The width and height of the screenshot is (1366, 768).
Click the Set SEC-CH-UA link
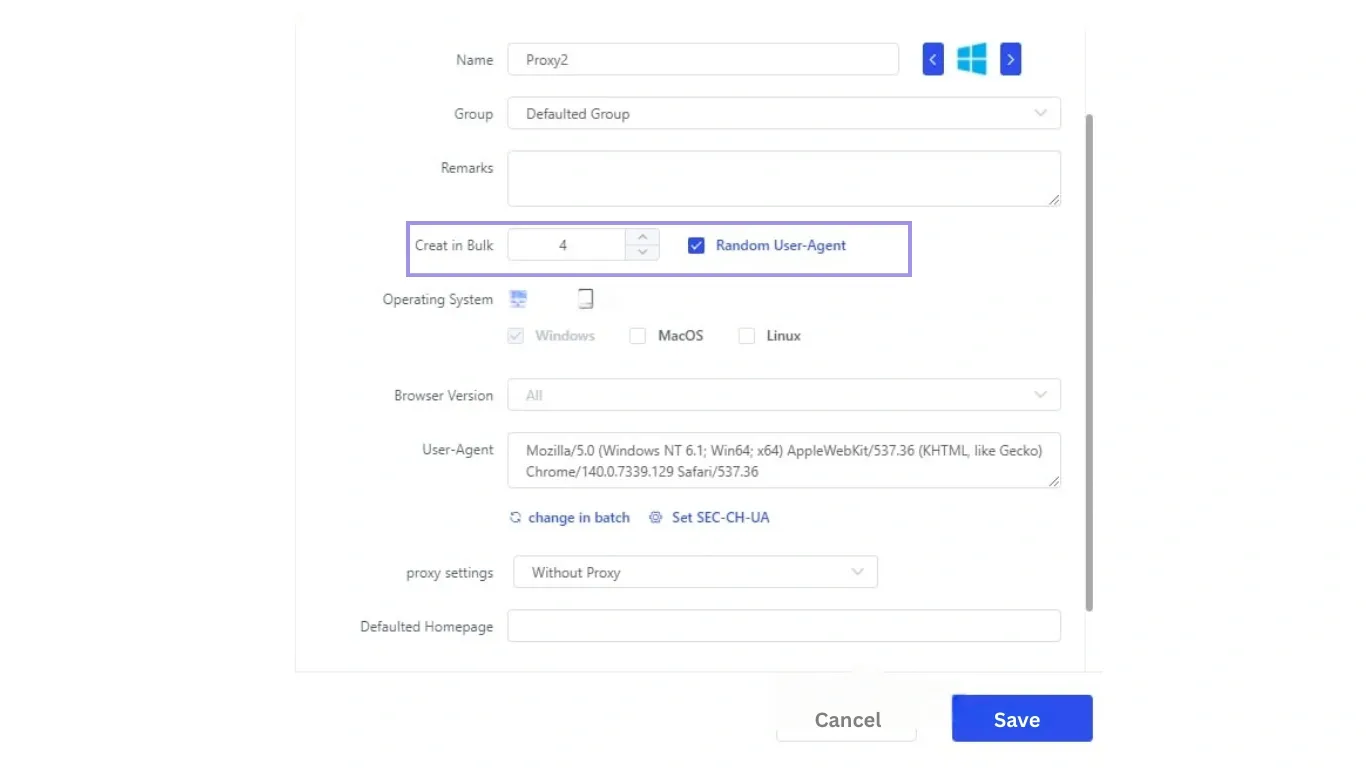[x=720, y=517]
